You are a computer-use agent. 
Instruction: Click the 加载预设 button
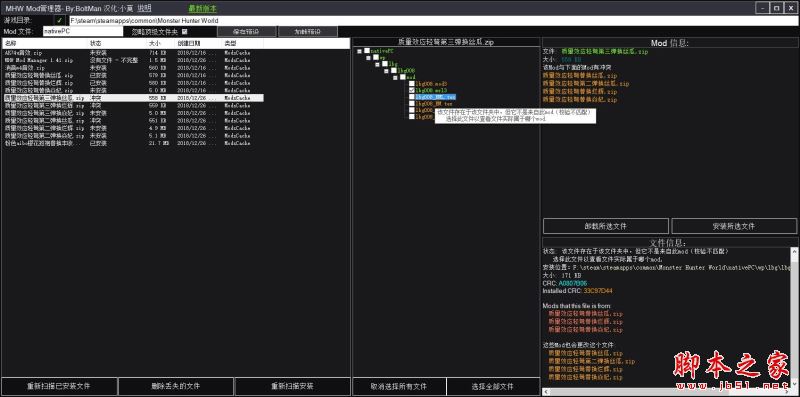coord(308,32)
